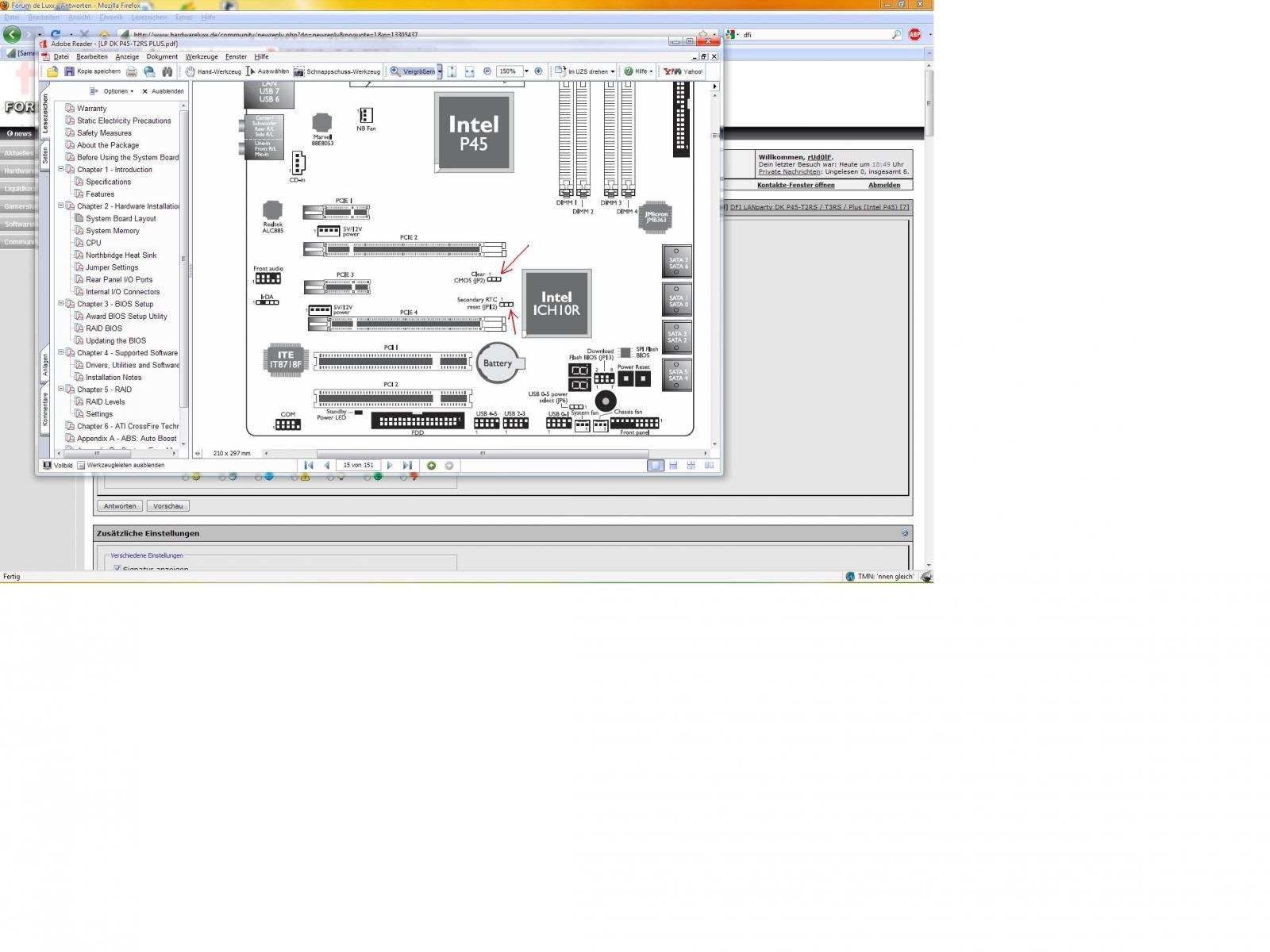Open search with the binoculars icon
This screenshot has width=1270, height=952.
pos(167,71)
